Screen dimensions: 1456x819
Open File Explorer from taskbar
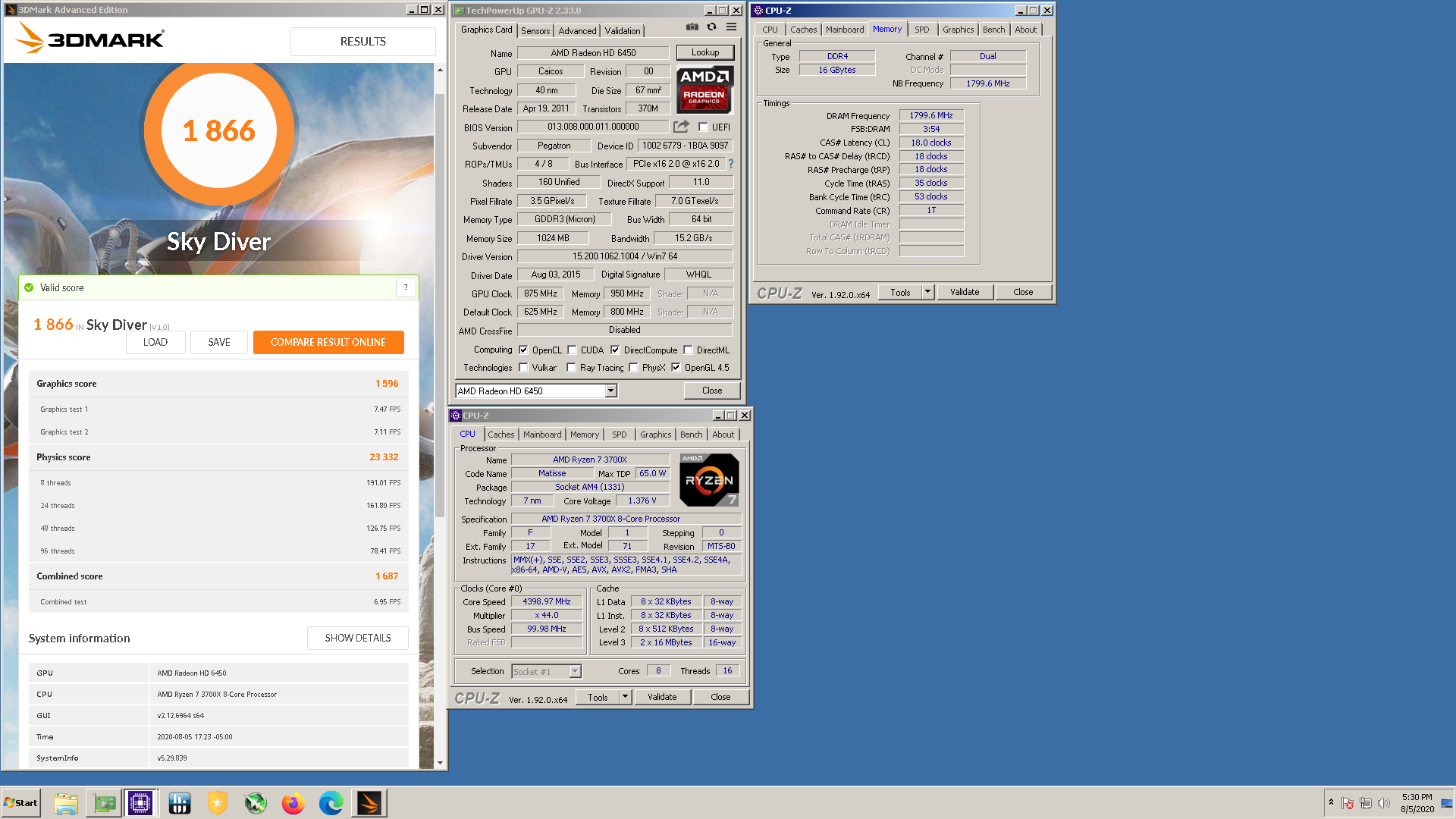coord(66,803)
